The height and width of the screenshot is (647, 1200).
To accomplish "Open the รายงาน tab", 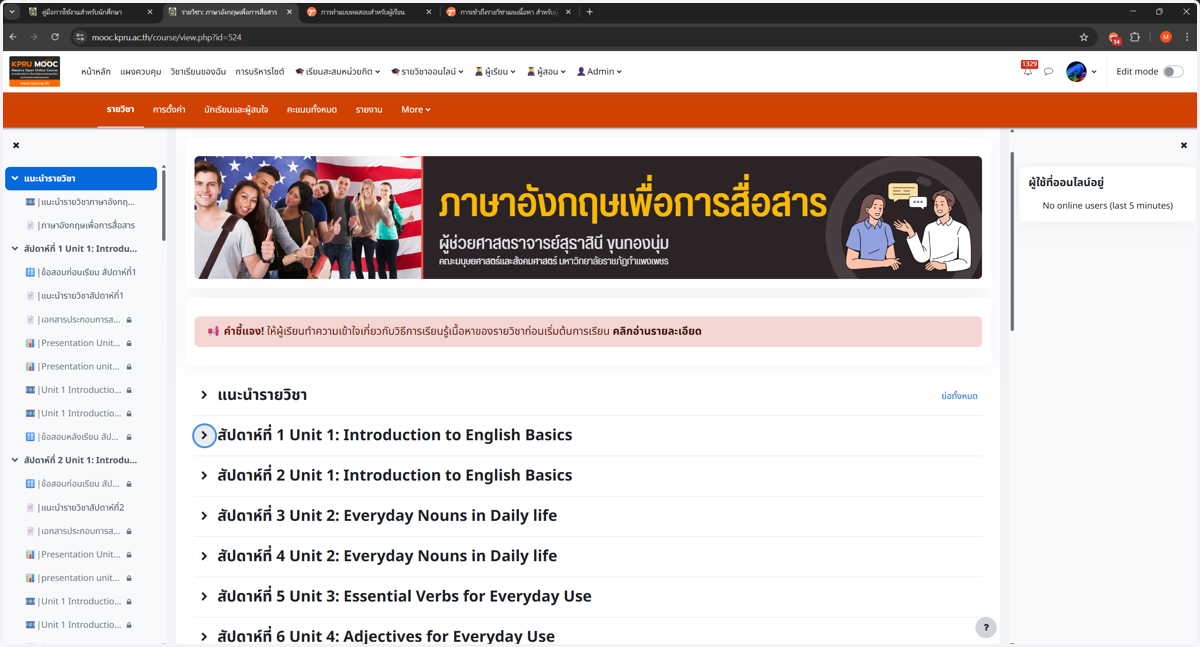I will coord(369,109).
